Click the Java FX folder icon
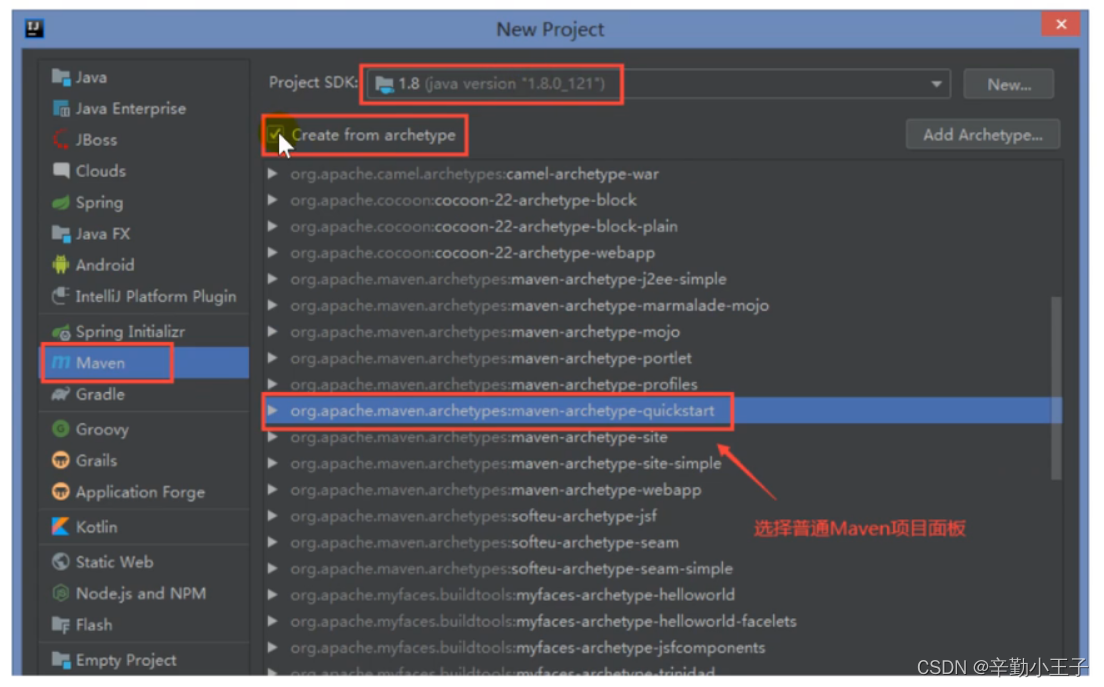Screen dimensions: 1104x687 click(x=61, y=234)
